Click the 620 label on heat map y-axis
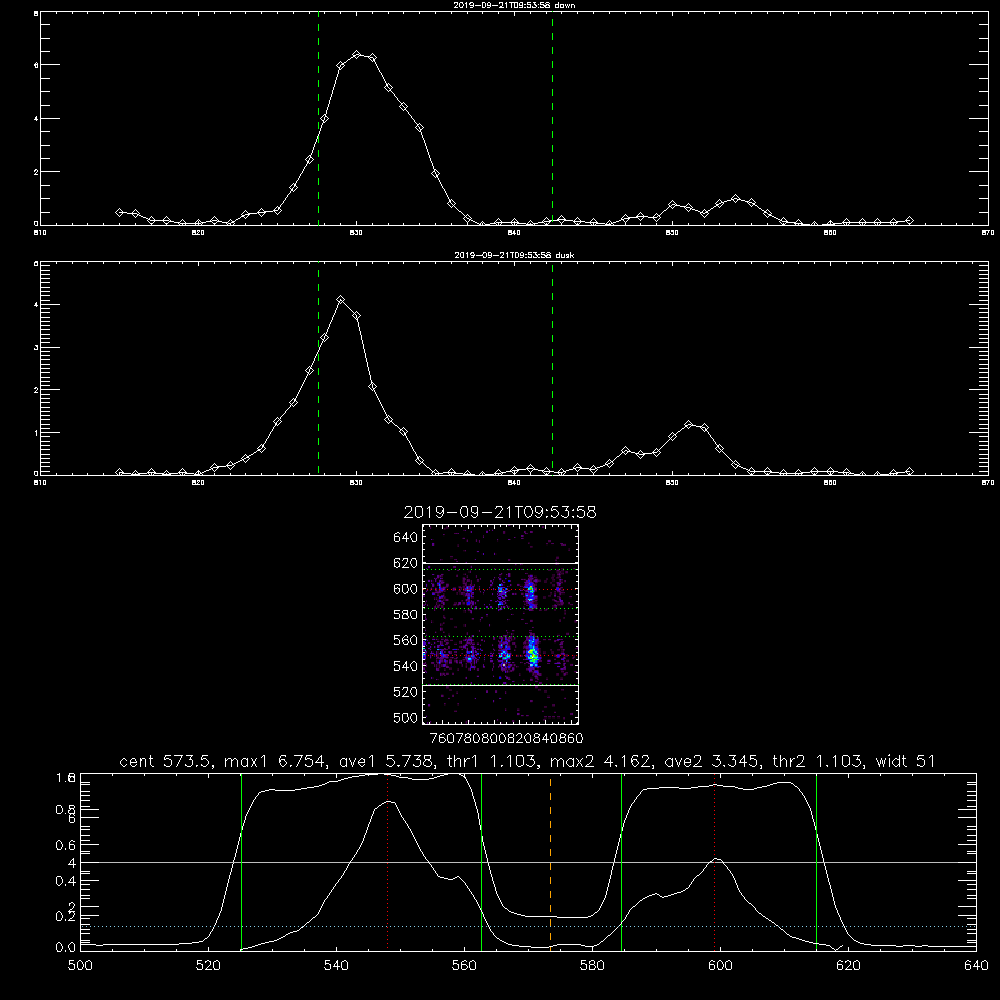 click(x=405, y=563)
